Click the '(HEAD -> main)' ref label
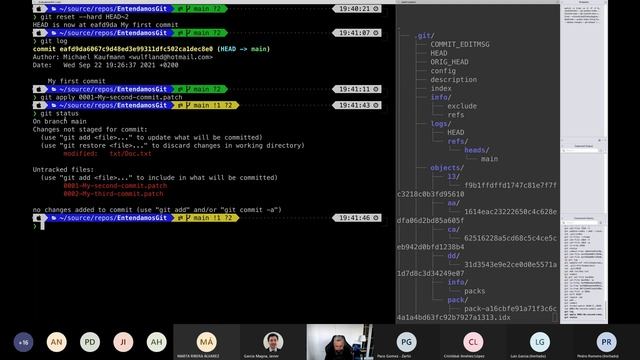640x360 pixels. pyautogui.click(x=243, y=49)
